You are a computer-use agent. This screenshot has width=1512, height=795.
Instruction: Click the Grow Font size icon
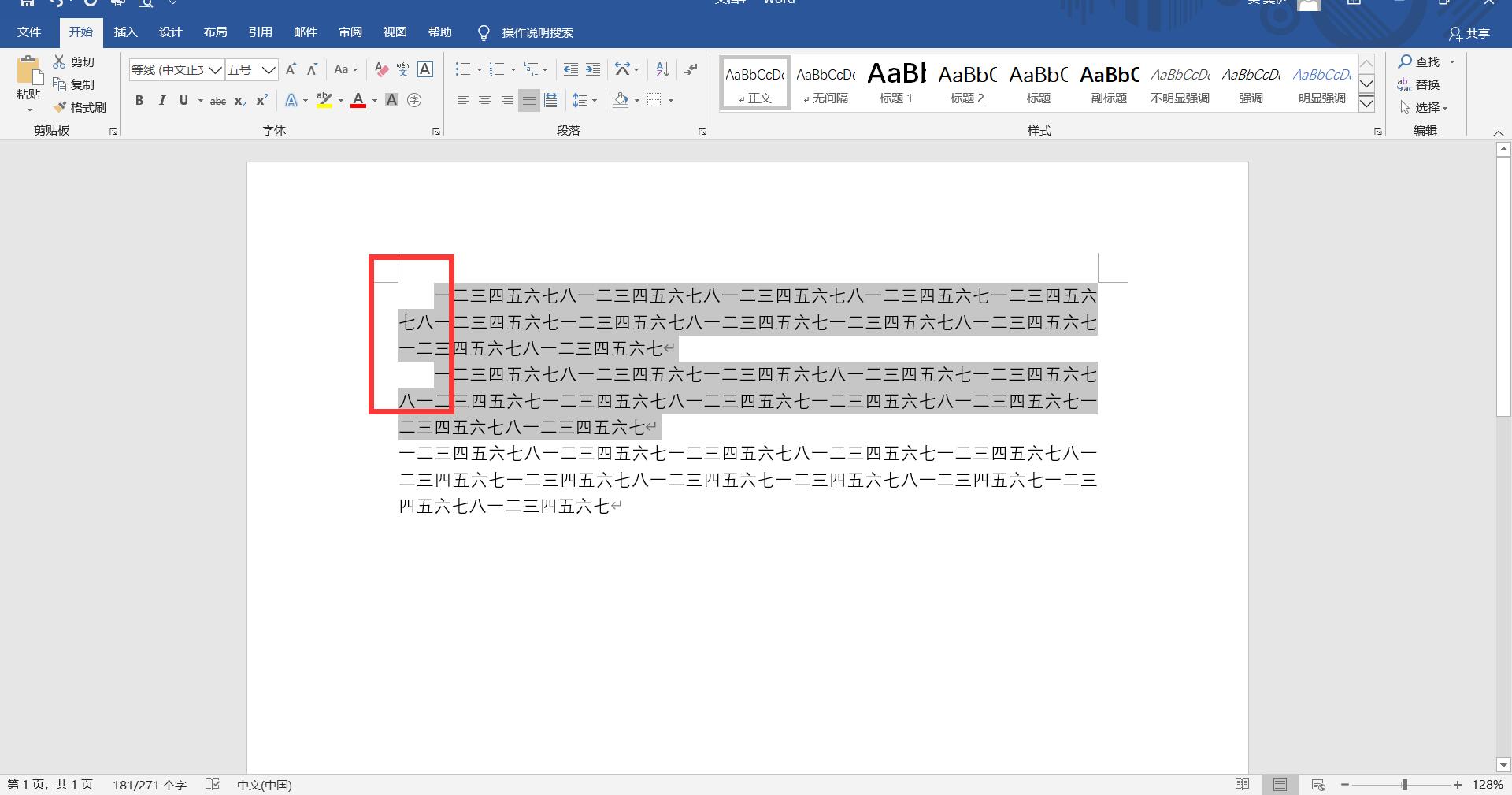coord(291,69)
